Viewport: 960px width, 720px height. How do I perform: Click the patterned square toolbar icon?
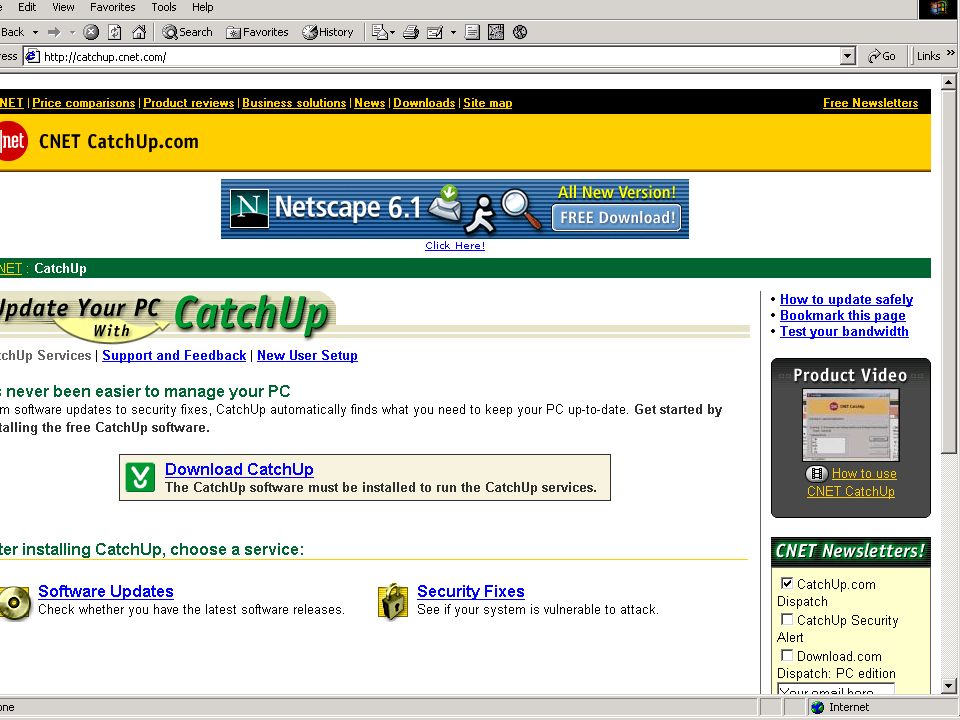pyautogui.click(x=496, y=32)
